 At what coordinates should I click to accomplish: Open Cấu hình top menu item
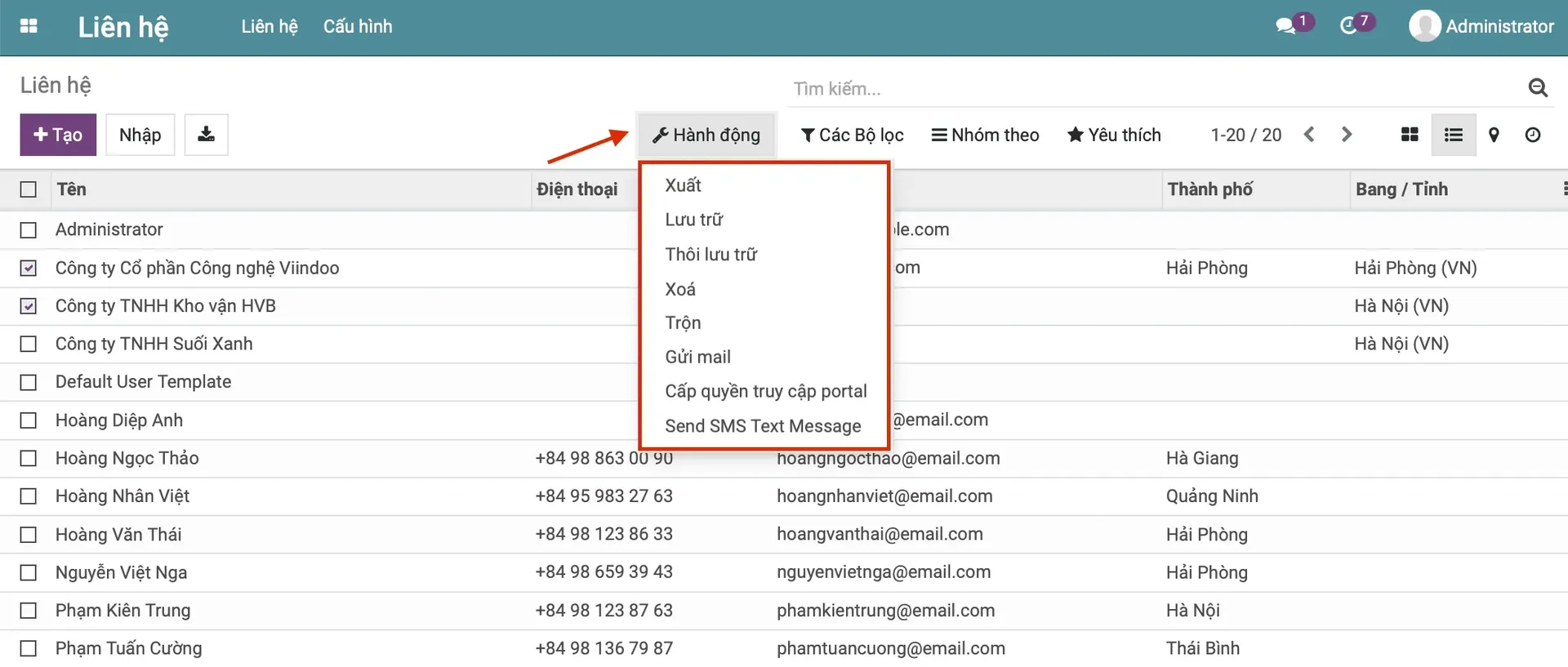tap(358, 26)
